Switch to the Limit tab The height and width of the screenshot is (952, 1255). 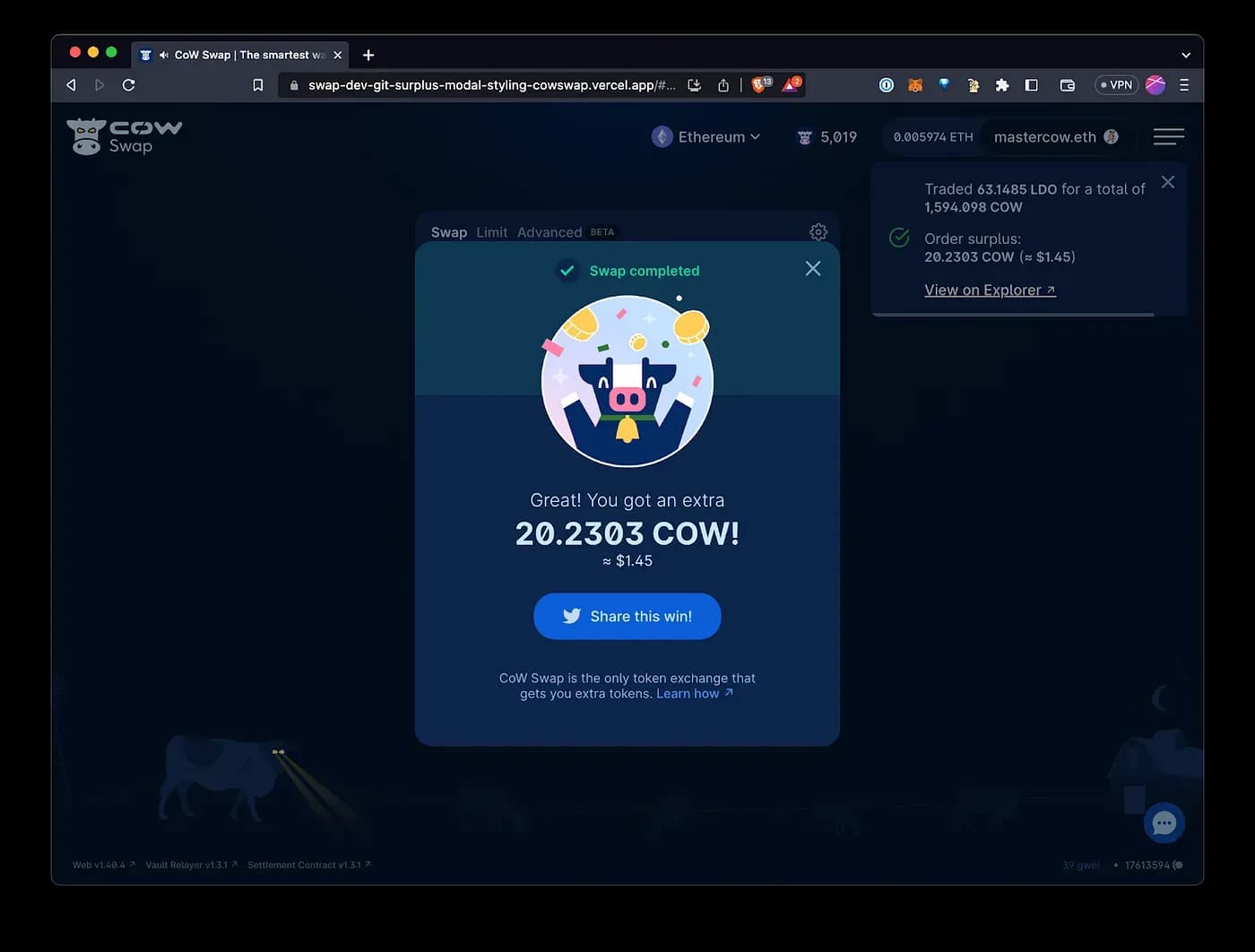click(491, 231)
